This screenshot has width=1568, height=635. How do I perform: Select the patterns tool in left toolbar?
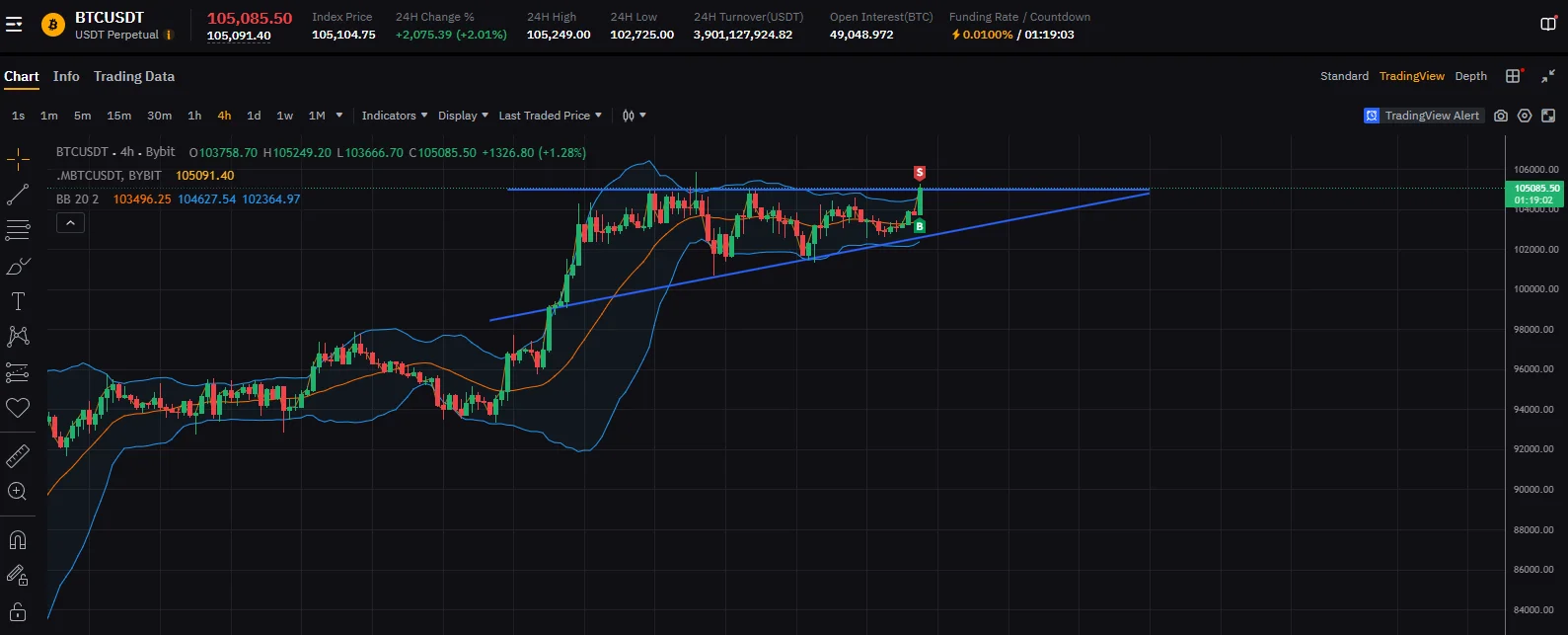(18, 337)
